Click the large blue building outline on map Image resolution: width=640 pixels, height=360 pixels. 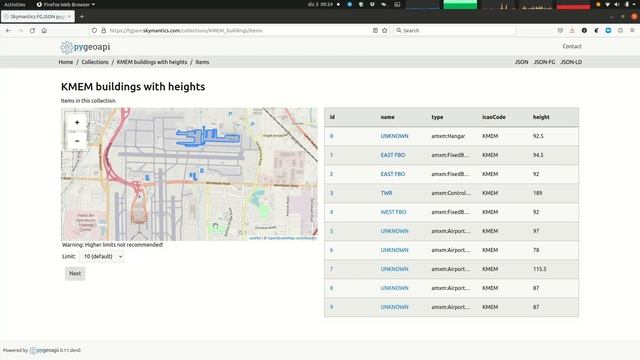coord(207,137)
